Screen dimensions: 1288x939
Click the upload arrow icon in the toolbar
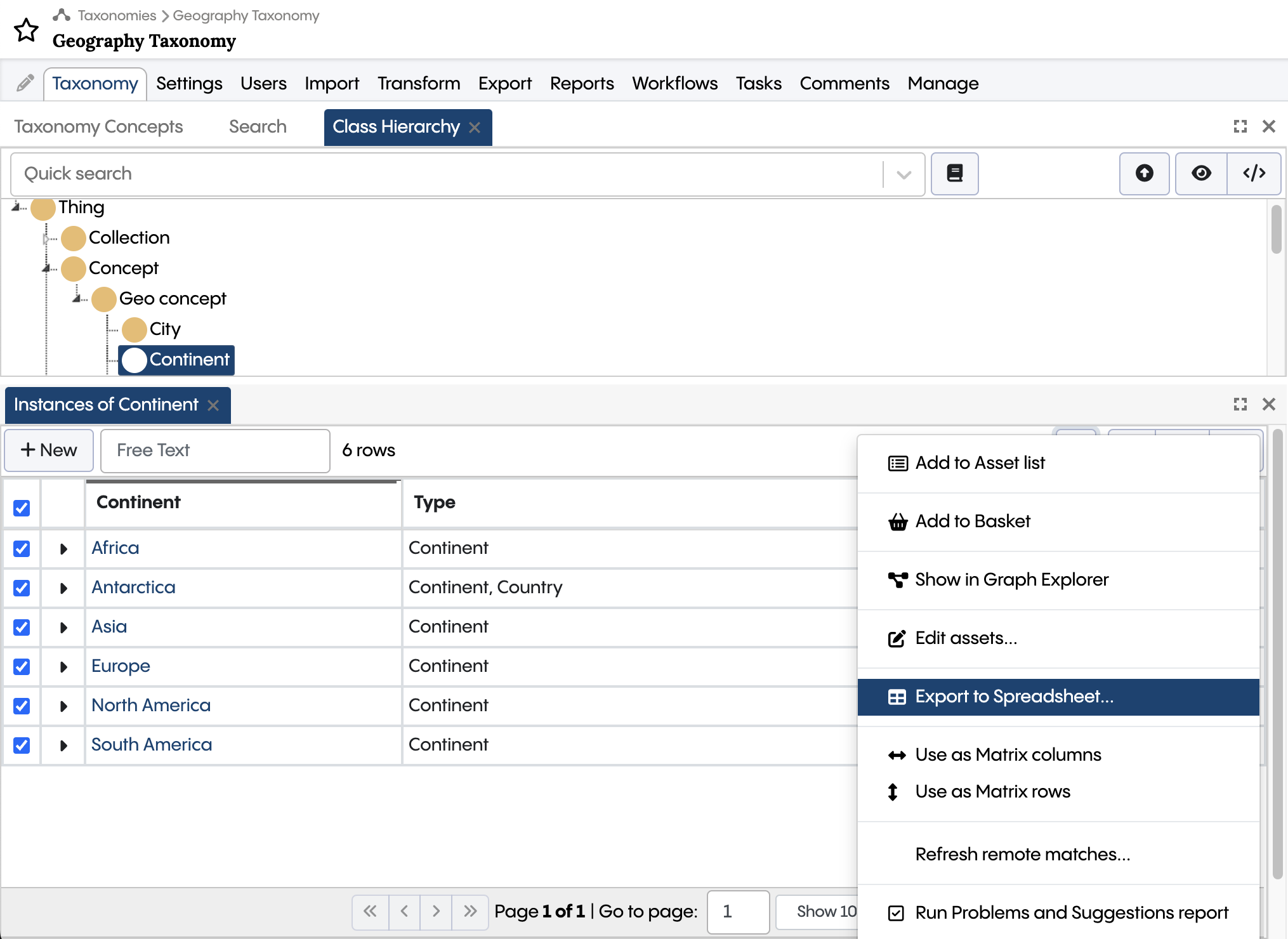click(x=1144, y=174)
